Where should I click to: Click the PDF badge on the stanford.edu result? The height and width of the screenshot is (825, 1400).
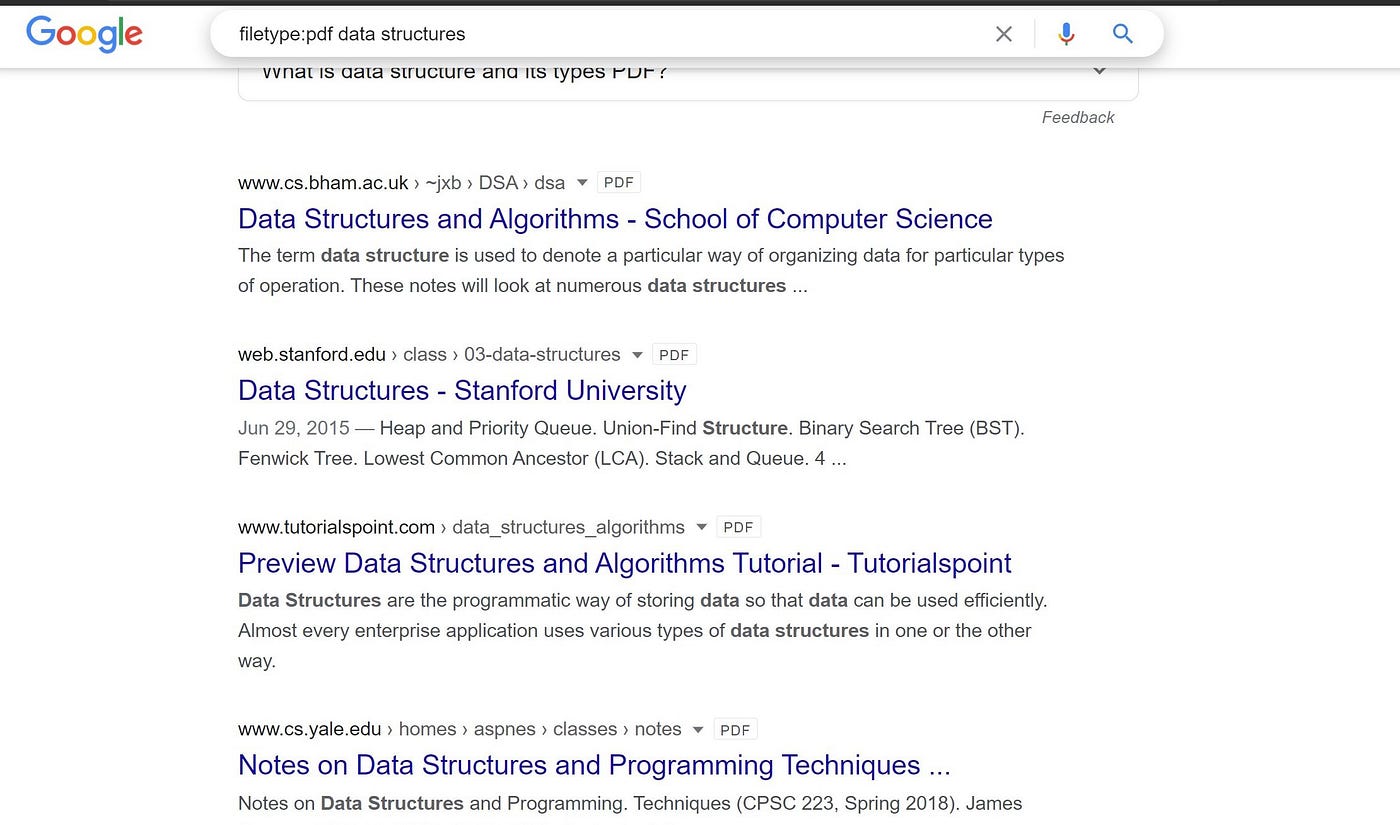pos(674,354)
